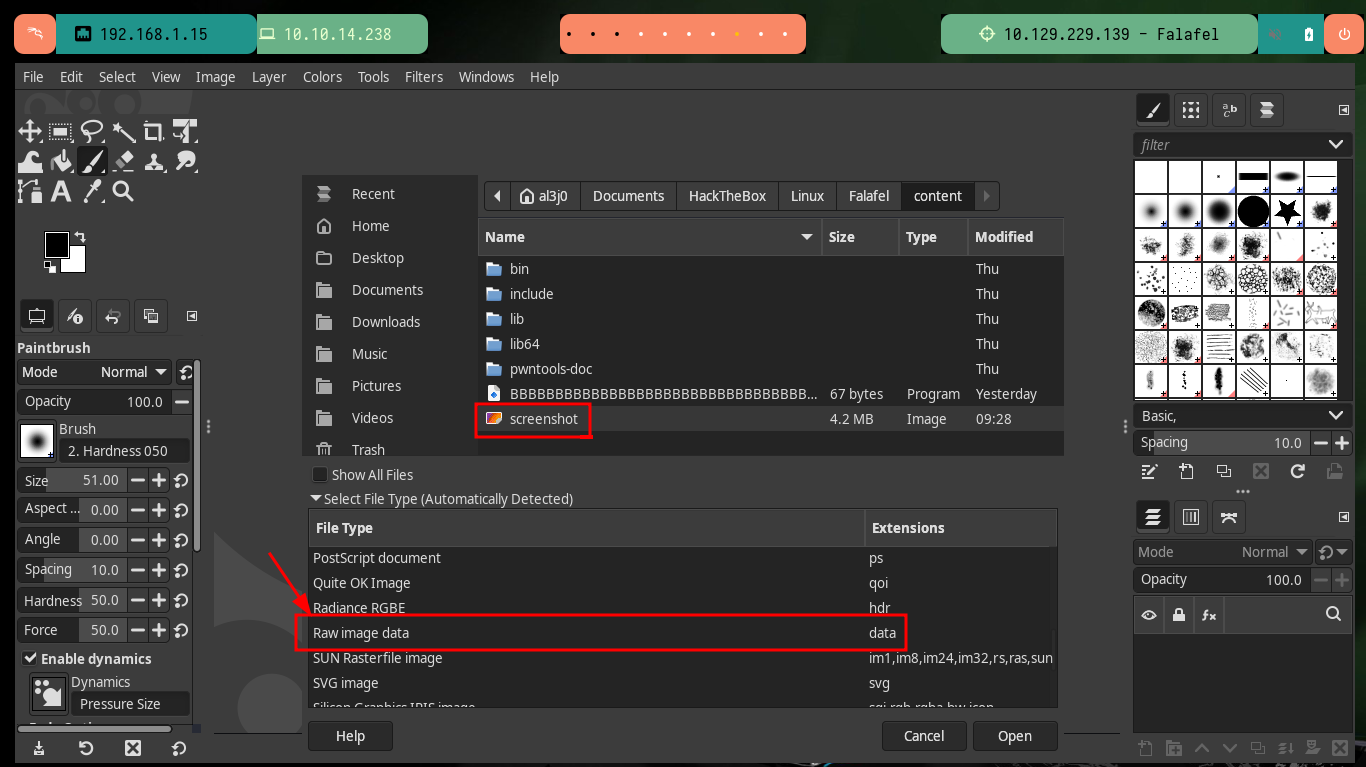Viewport: 1366px width, 767px height.
Task: Open the Basic brush tag dropdown
Action: point(1336,415)
